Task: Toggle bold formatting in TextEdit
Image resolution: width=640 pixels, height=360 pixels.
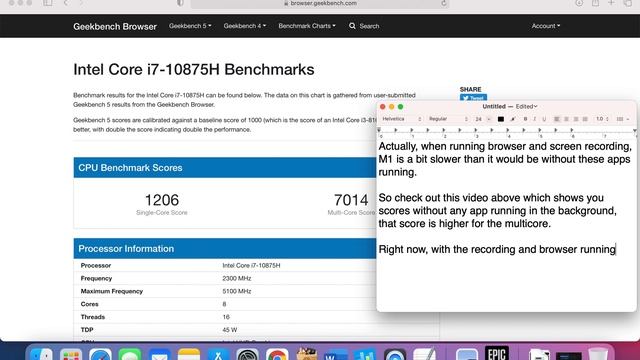Action: coord(525,119)
